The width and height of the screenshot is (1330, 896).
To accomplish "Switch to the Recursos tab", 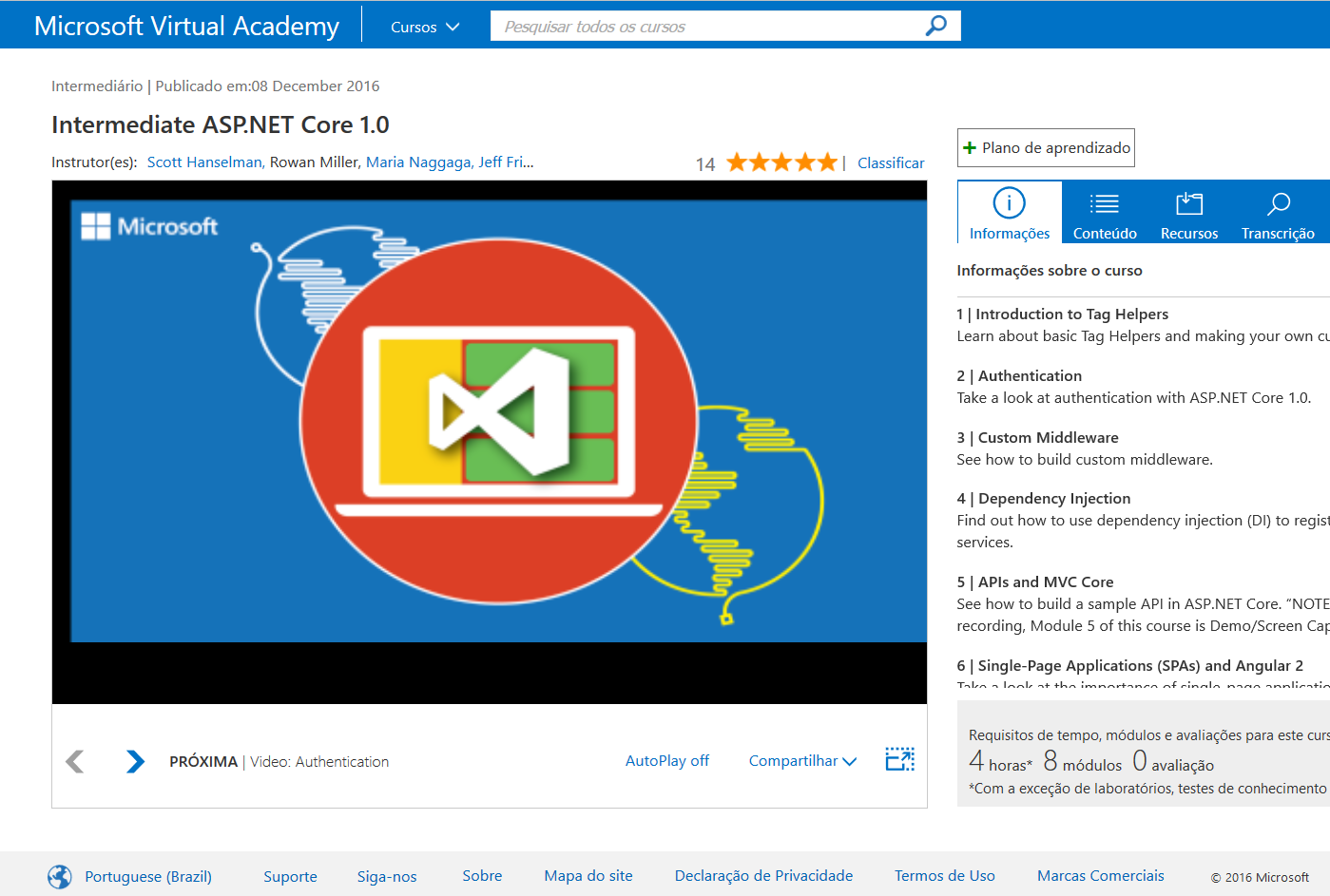I will click(1189, 213).
